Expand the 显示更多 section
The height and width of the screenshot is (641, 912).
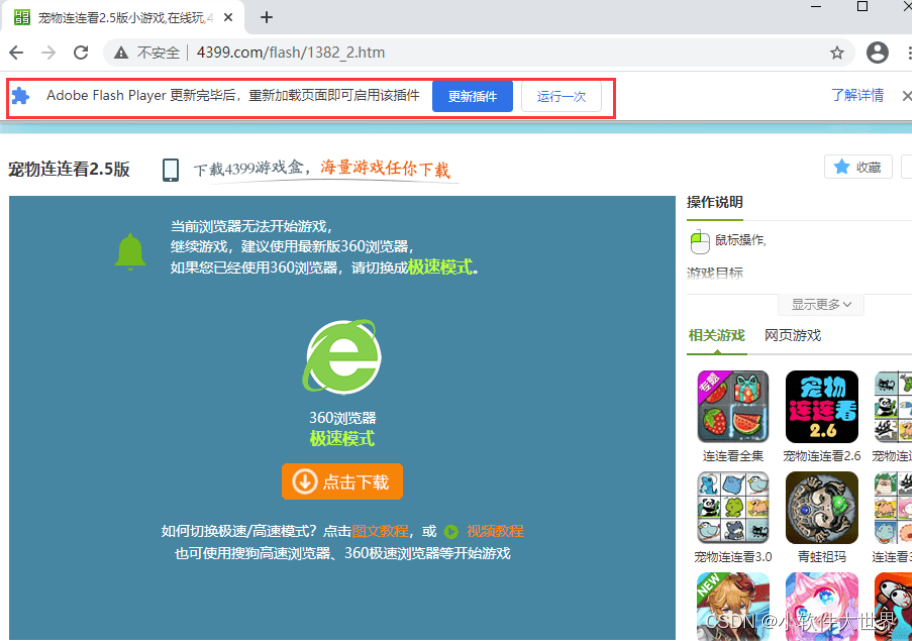tap(821, 305)
